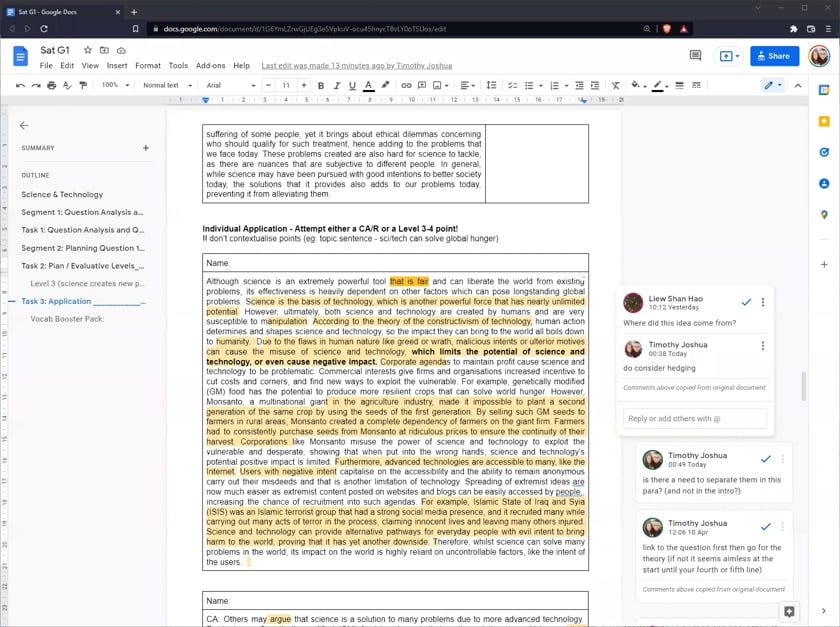
Task: Resolve Liew Shan Hao's comment with checkmark
Action: (x=746, y=301)
